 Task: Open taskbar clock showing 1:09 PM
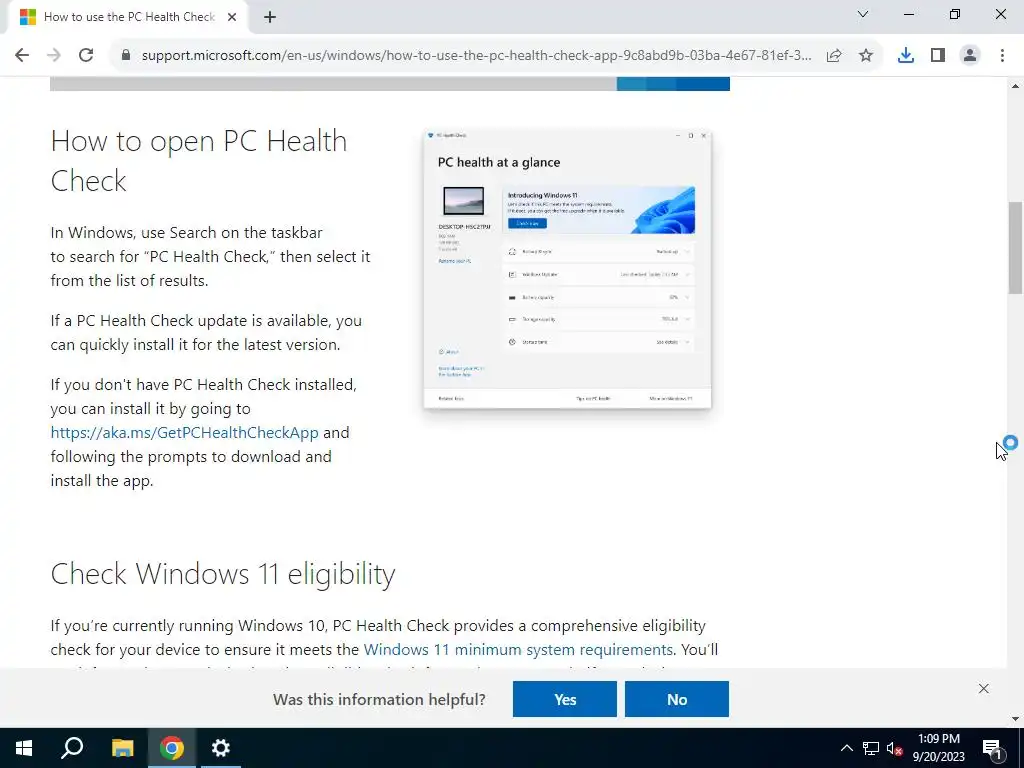[938, 748]
